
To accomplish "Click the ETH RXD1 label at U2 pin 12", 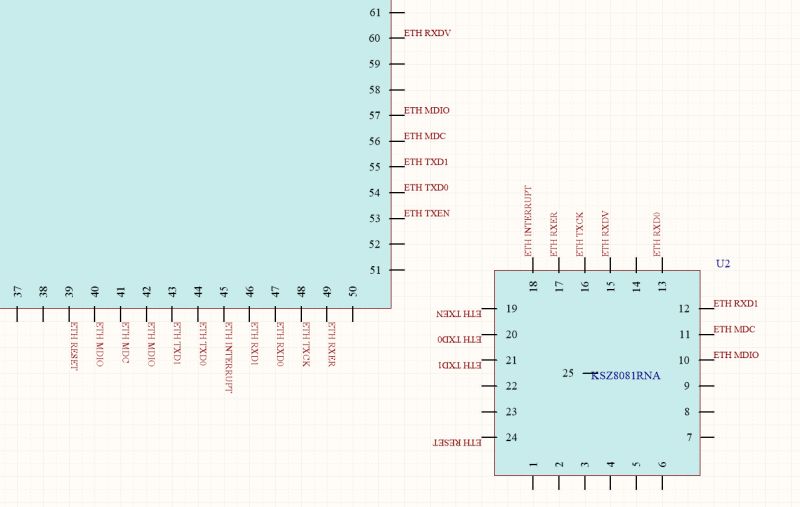I will 736,303.
